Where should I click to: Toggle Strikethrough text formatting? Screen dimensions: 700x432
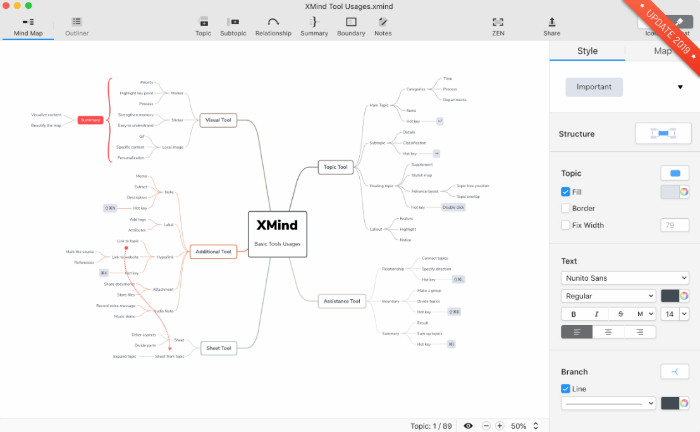tap(620, 314)
